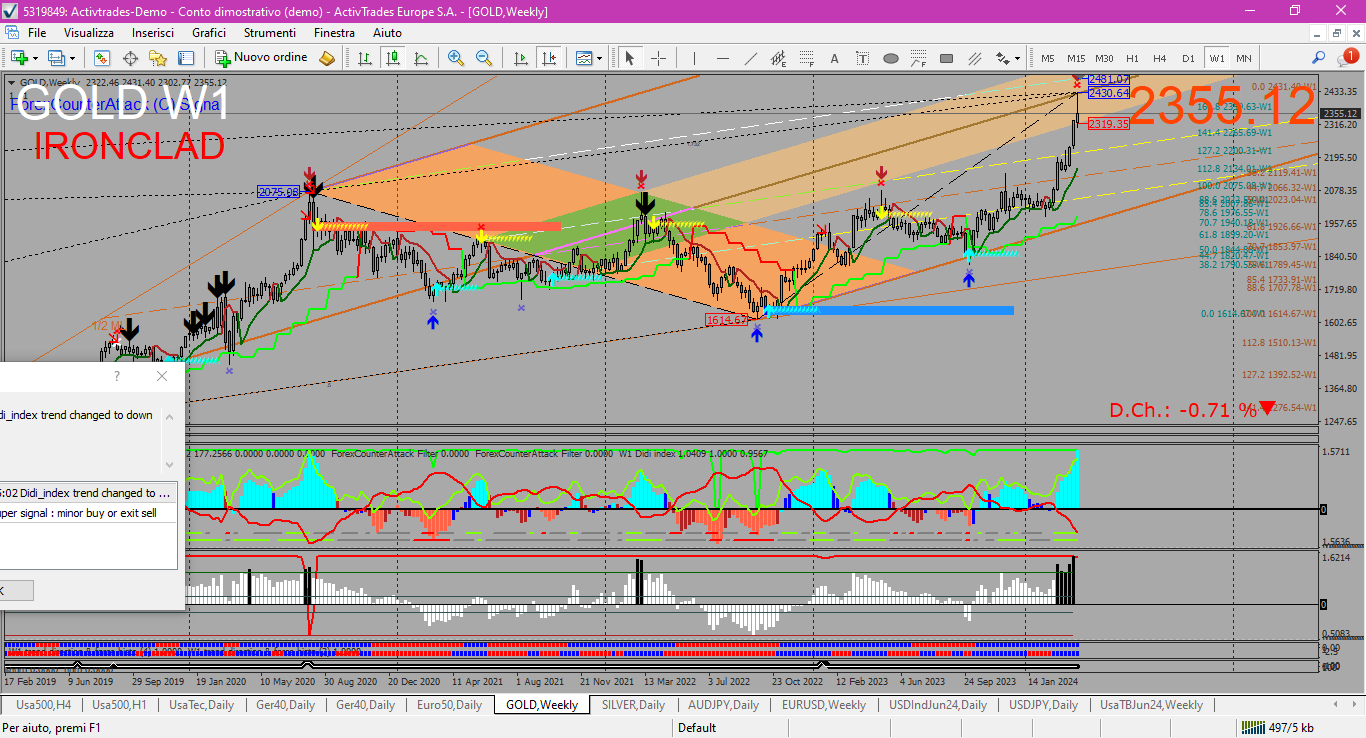Viewport: 1366px width, 738px height.
Task: Select the Fibonacci fan tool
Action: (x=918, y=58)
